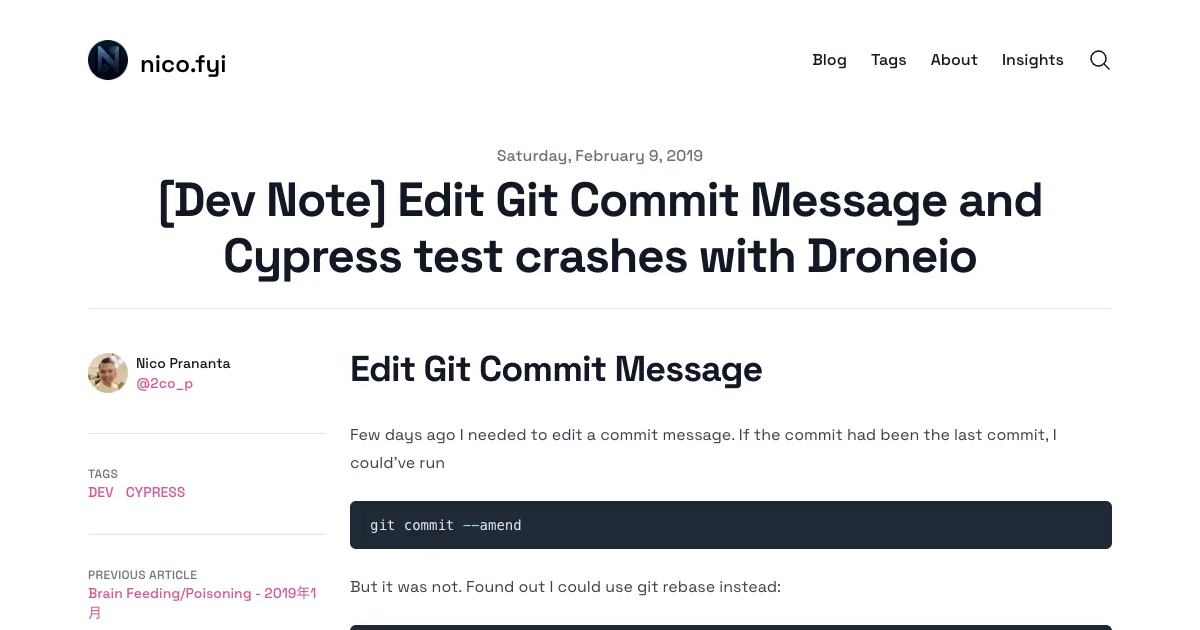
Task: Click the git commit --amend code block
Action: 731,525
